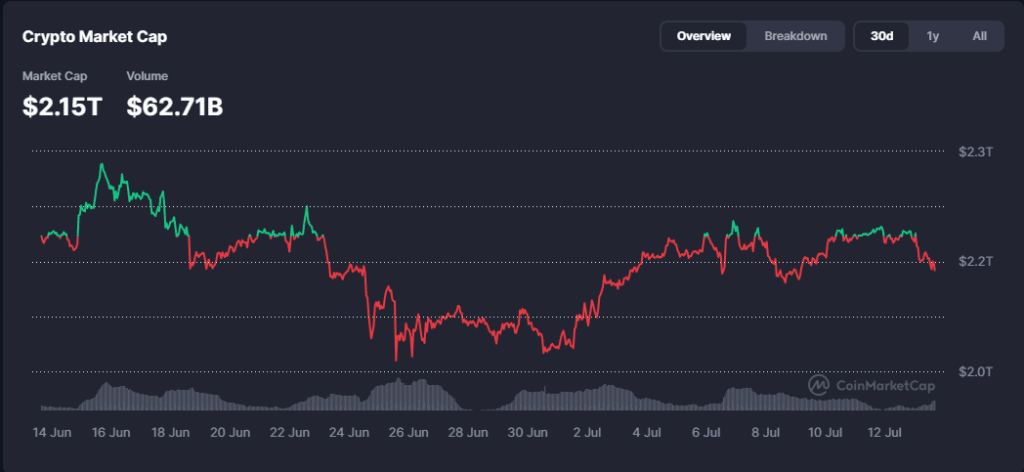
Task: Select the All time range
Action: pos(979,37)
